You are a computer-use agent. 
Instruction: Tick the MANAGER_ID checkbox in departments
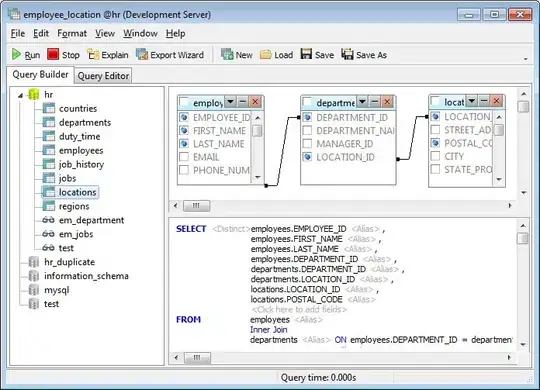[307, 144]
